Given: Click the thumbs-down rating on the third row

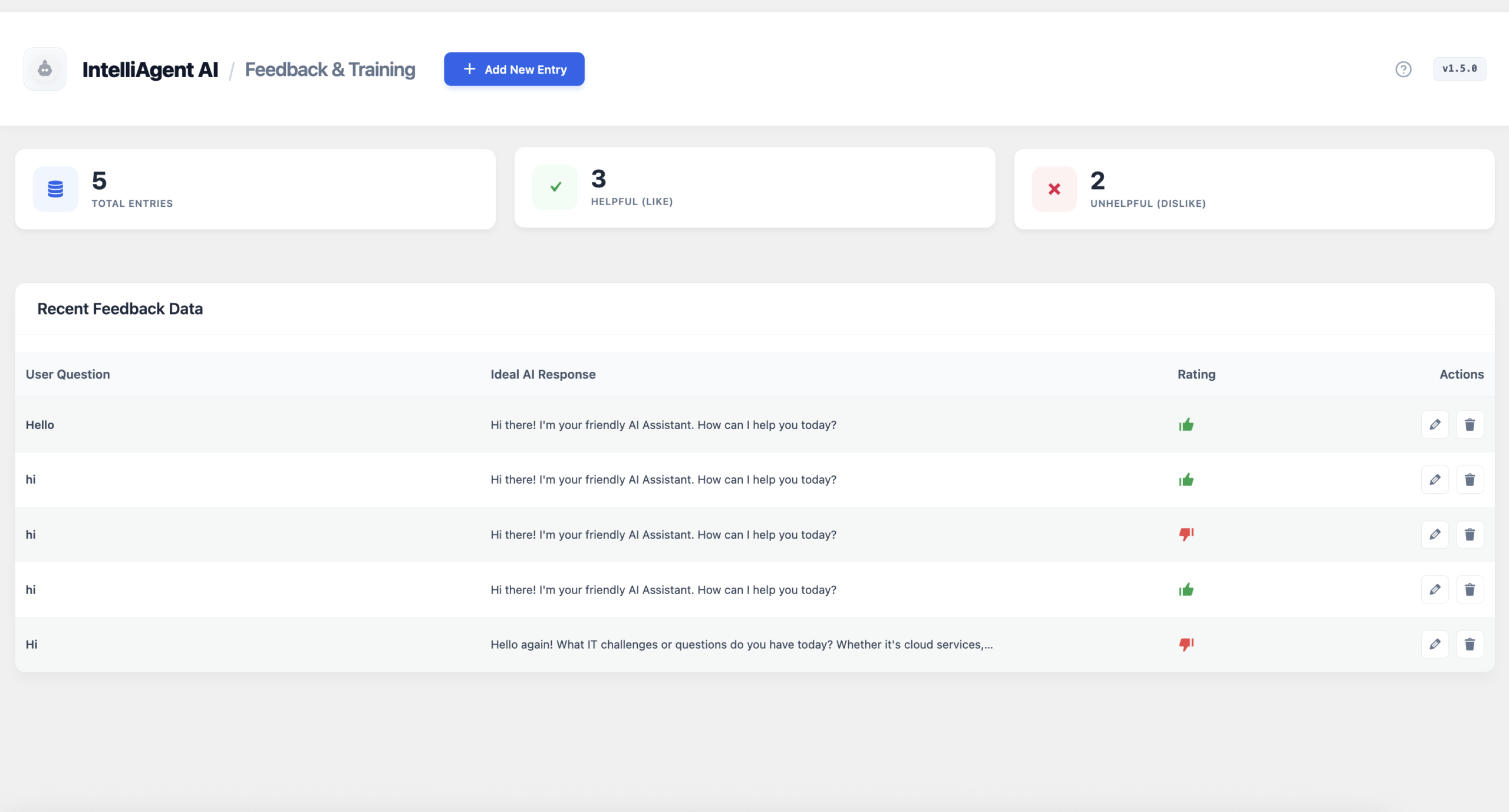Looking at the screenshot, I should (x=1187, y=534).
